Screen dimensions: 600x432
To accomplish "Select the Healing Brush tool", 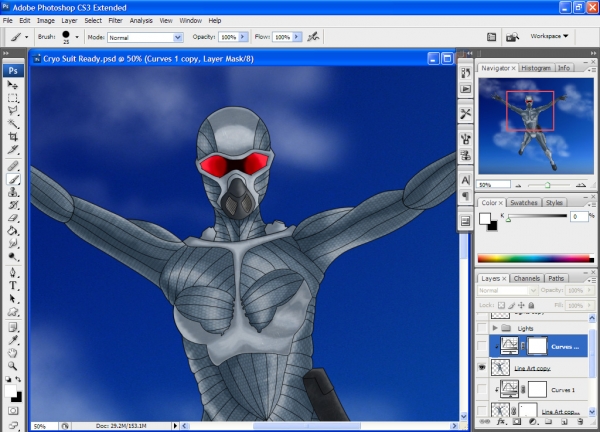I will point(13,166).
